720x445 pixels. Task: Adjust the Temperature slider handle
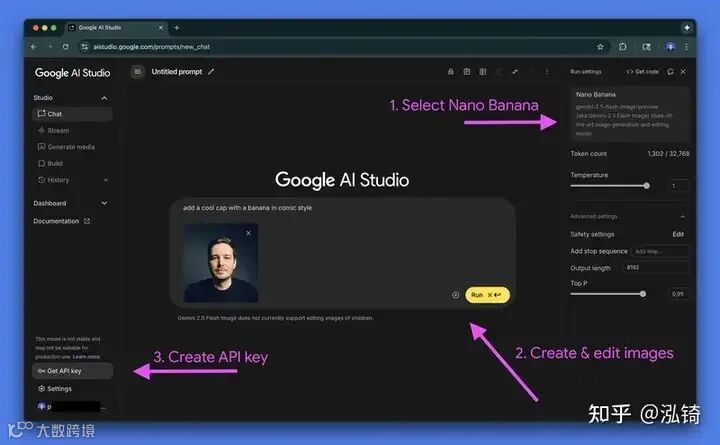coord(647,186)
